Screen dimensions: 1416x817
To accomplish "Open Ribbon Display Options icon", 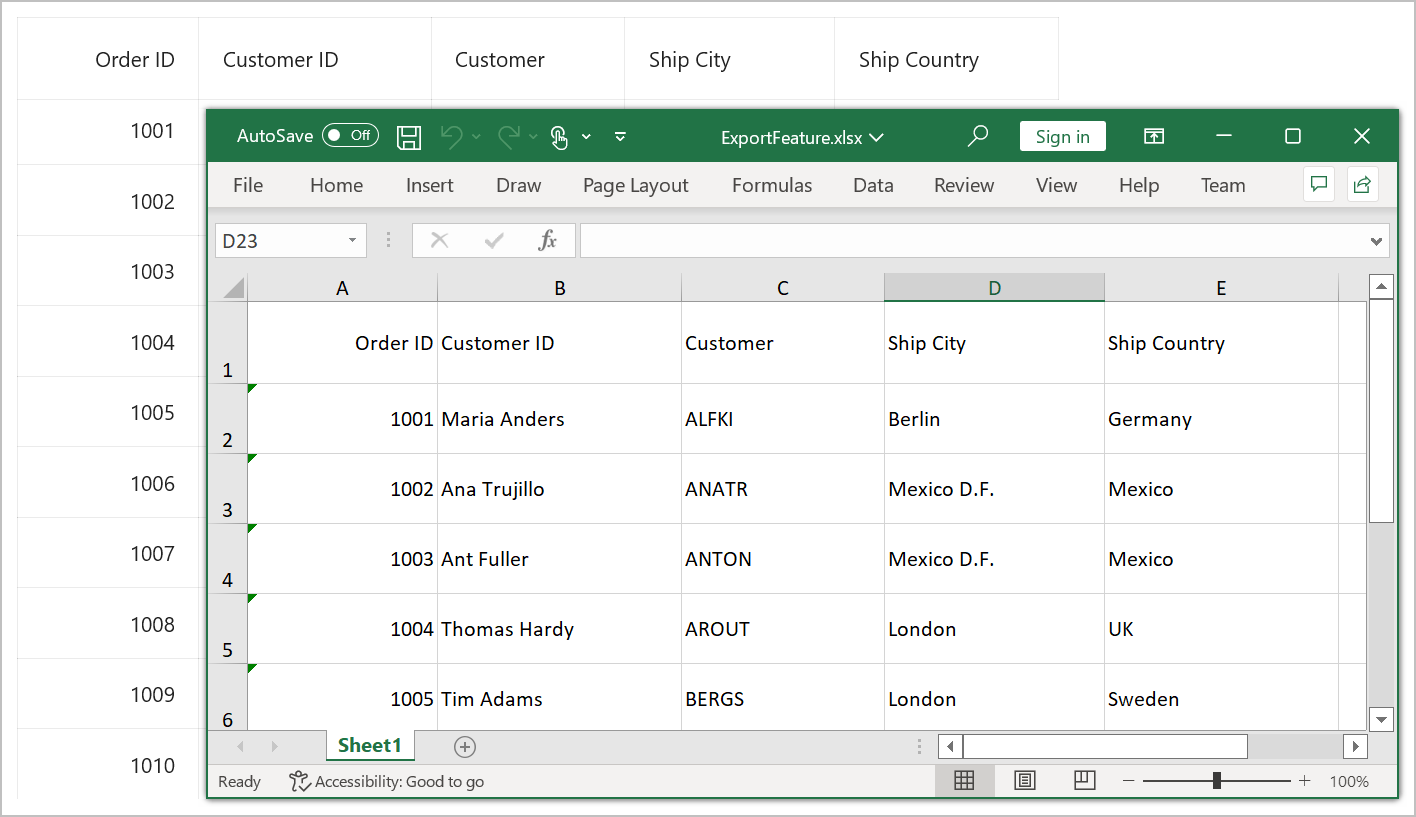I will (1154, 136).
